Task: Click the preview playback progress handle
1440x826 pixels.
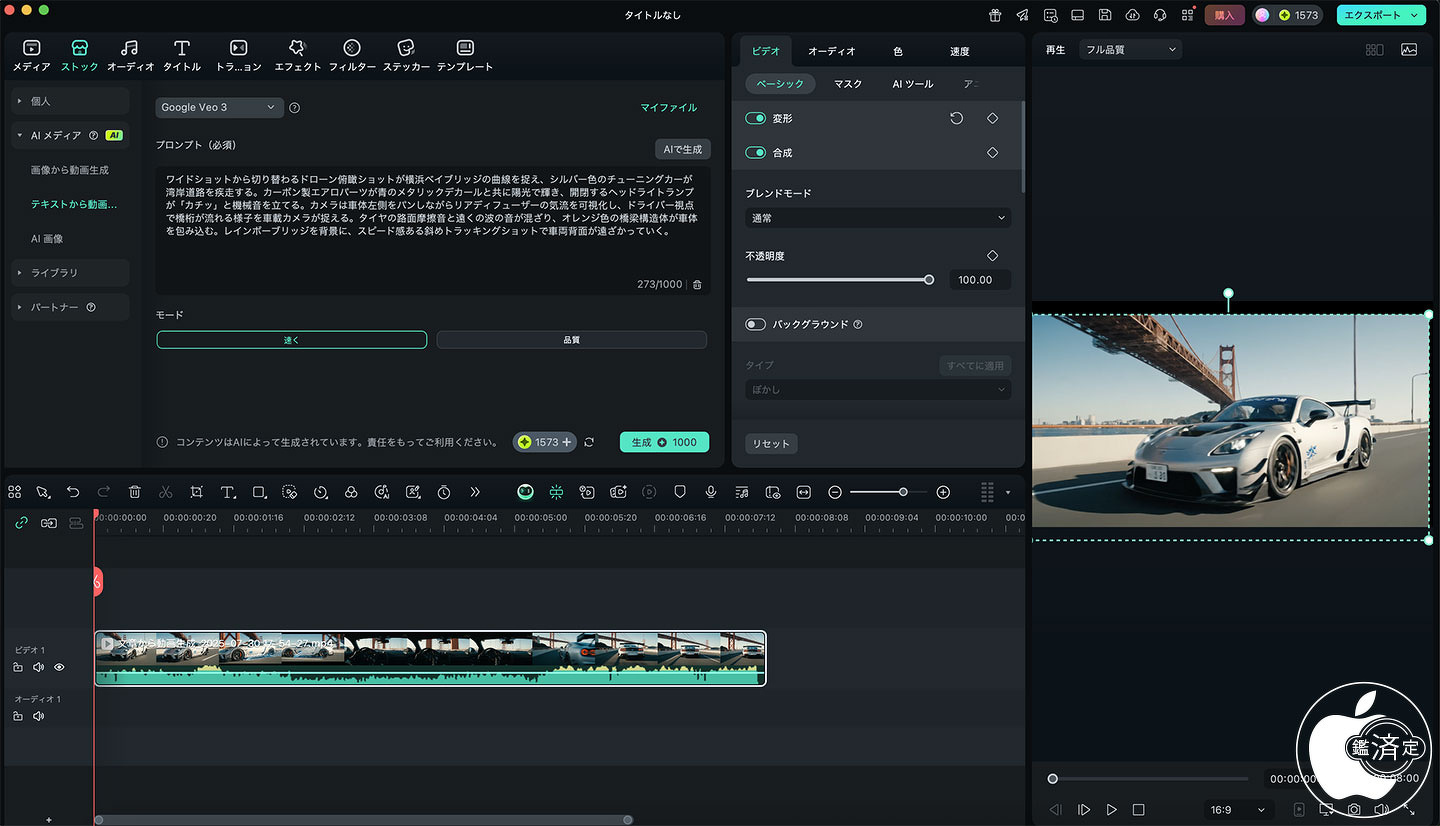Action: pos(1052,778)
